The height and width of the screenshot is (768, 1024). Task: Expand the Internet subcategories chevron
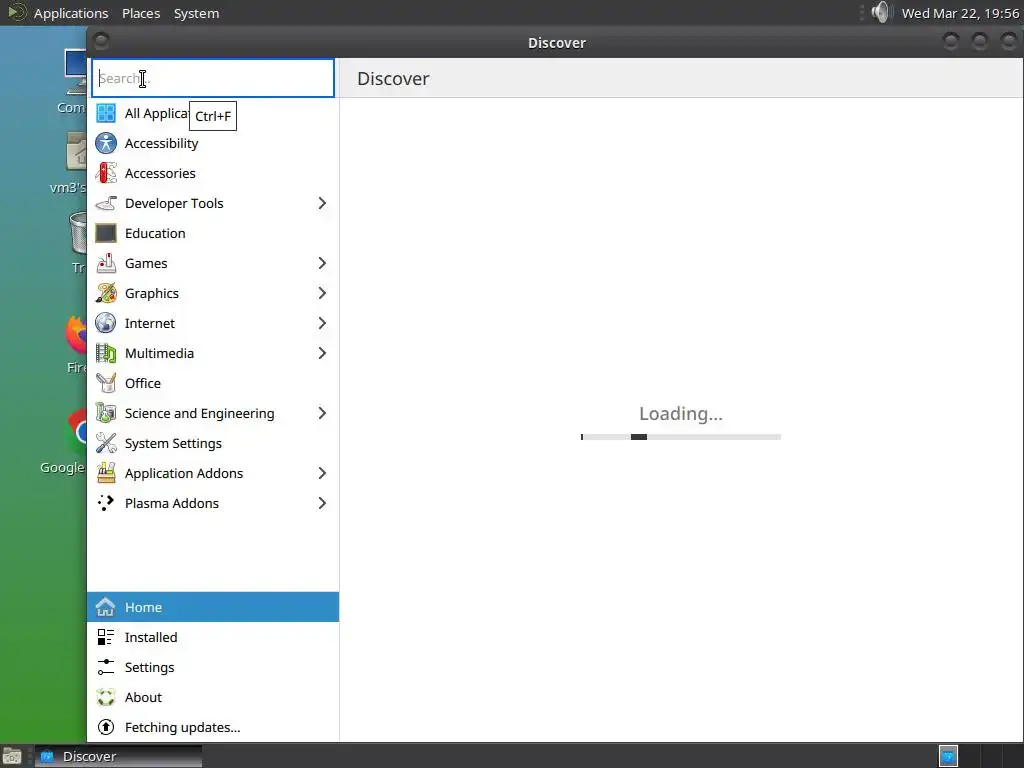[322, 324]
